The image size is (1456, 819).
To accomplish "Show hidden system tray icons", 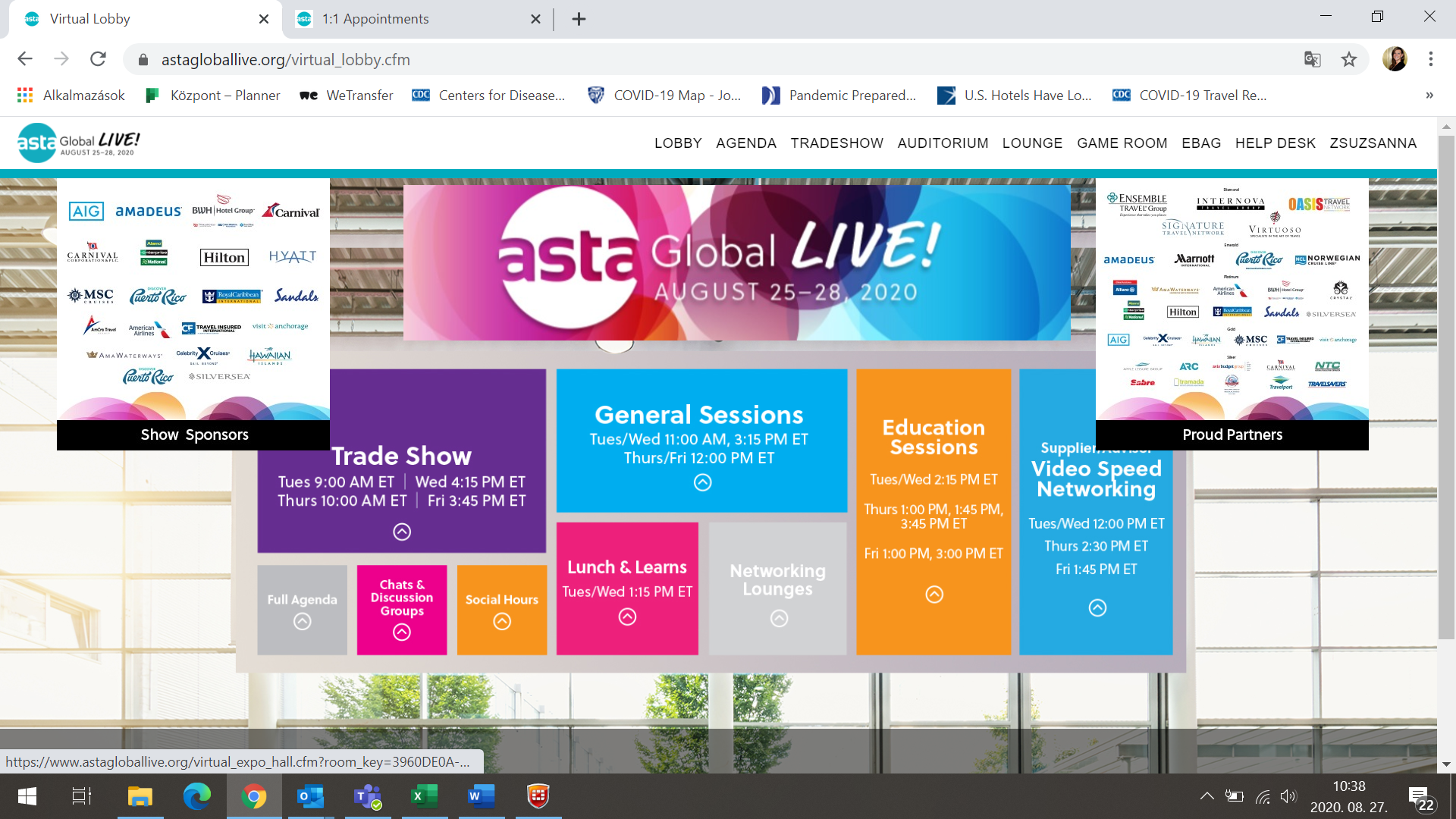I will pos(1207,796).
